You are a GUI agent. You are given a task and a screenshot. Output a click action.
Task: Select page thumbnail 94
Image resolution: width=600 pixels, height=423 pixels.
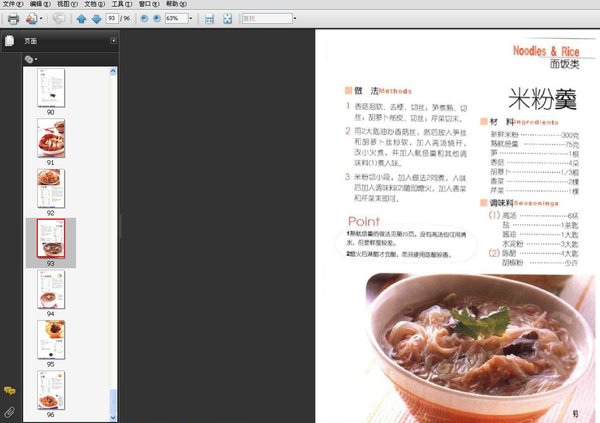click(x=51, y=289)
